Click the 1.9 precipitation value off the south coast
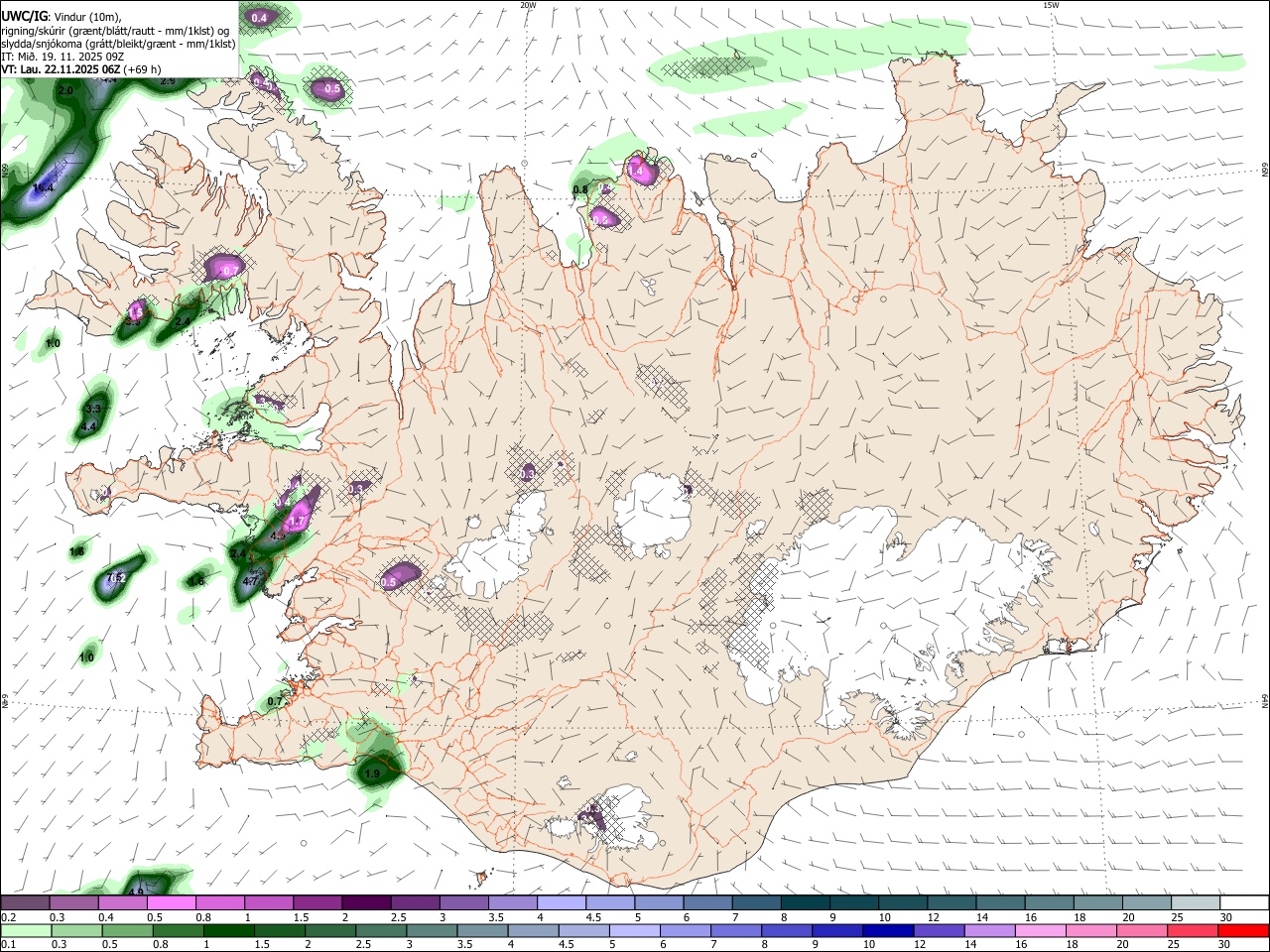1270x952 pixels. (x=373, y=773)
